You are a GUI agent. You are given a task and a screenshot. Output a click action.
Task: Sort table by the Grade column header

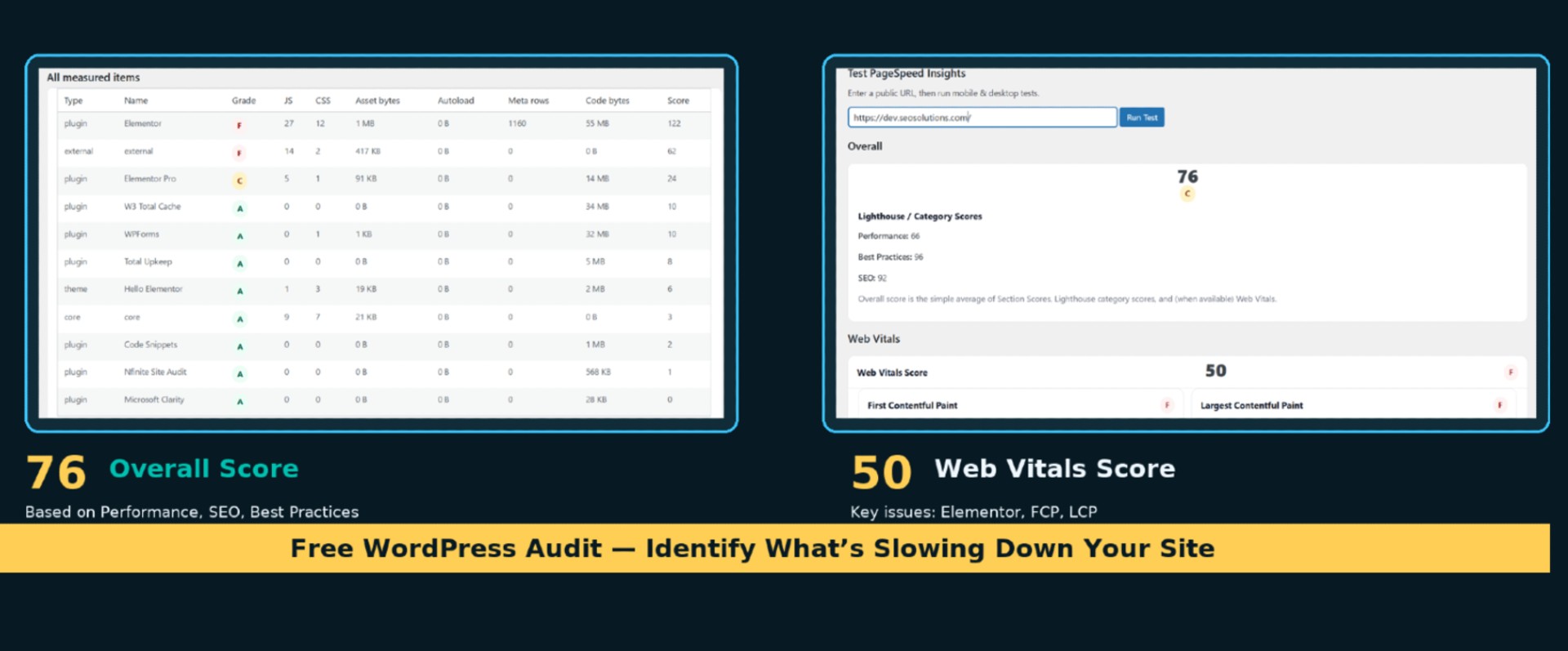(243, 100)
